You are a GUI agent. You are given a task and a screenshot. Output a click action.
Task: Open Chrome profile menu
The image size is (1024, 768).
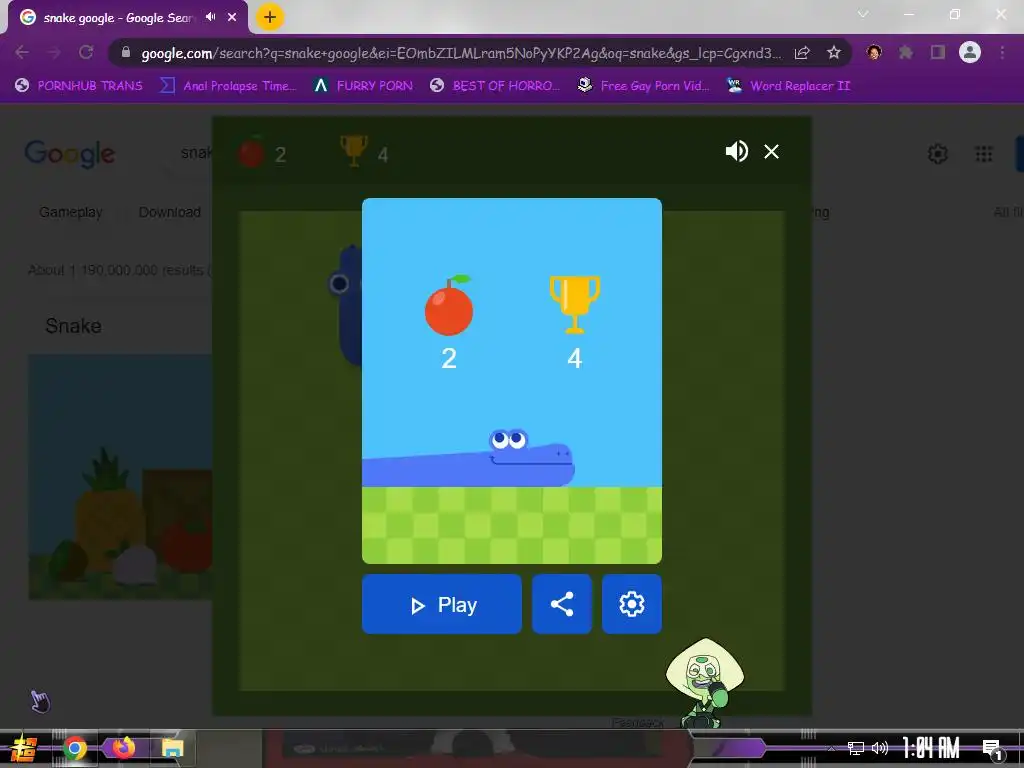(970, 52)
